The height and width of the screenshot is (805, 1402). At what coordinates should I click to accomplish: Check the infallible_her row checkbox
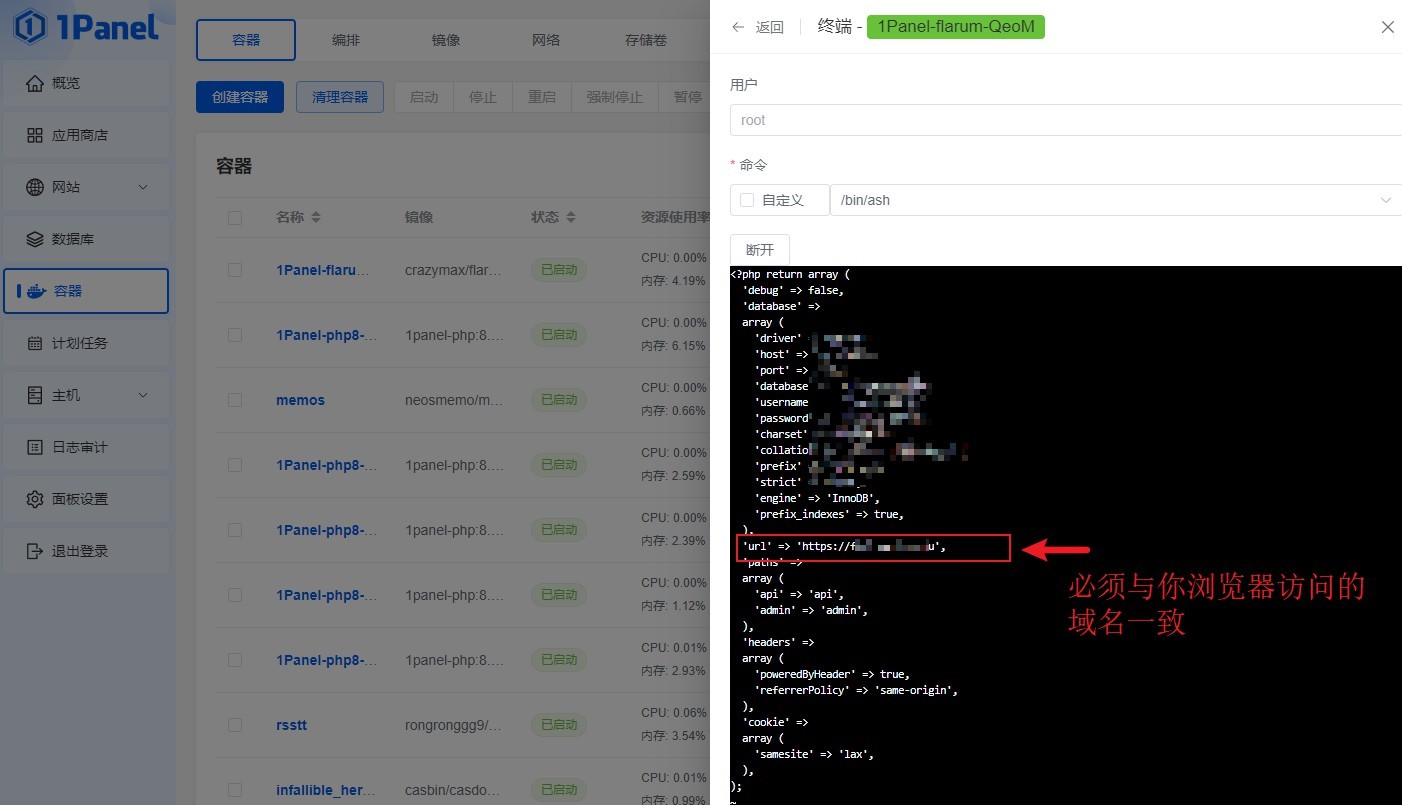tap(235, 790)
